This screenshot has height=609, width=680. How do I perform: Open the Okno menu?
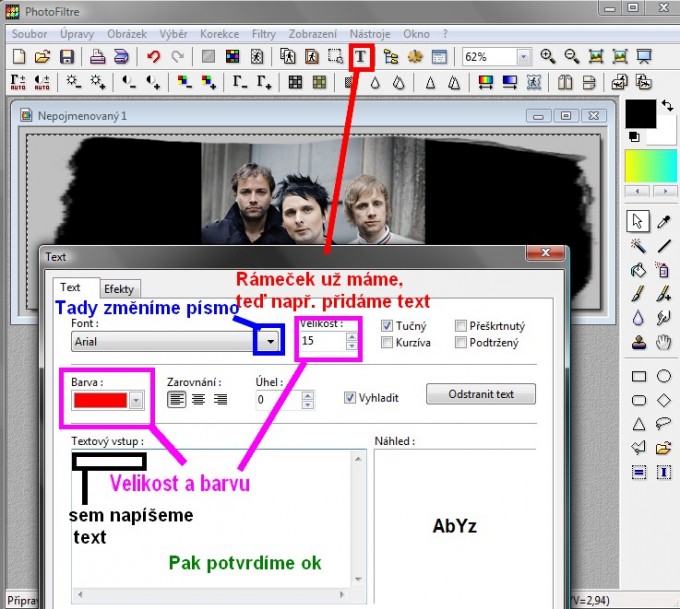[416, 34]
